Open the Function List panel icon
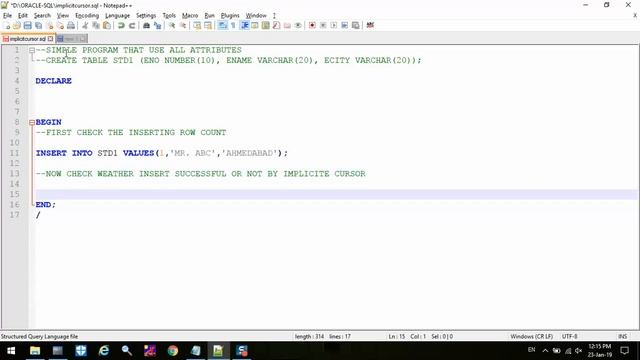Image resolution: width=640 pixels, height=360 pixels. pos(276,25)
